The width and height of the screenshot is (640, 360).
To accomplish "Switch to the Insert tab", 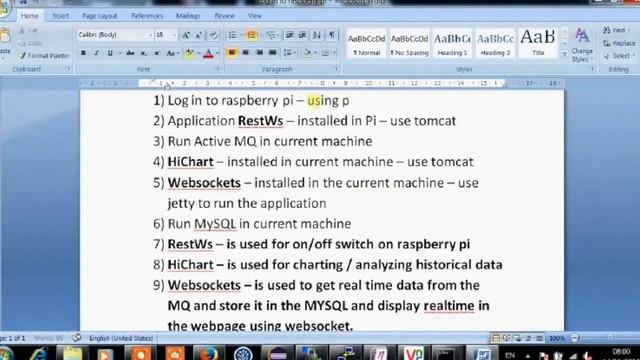I will click(60, 16).
